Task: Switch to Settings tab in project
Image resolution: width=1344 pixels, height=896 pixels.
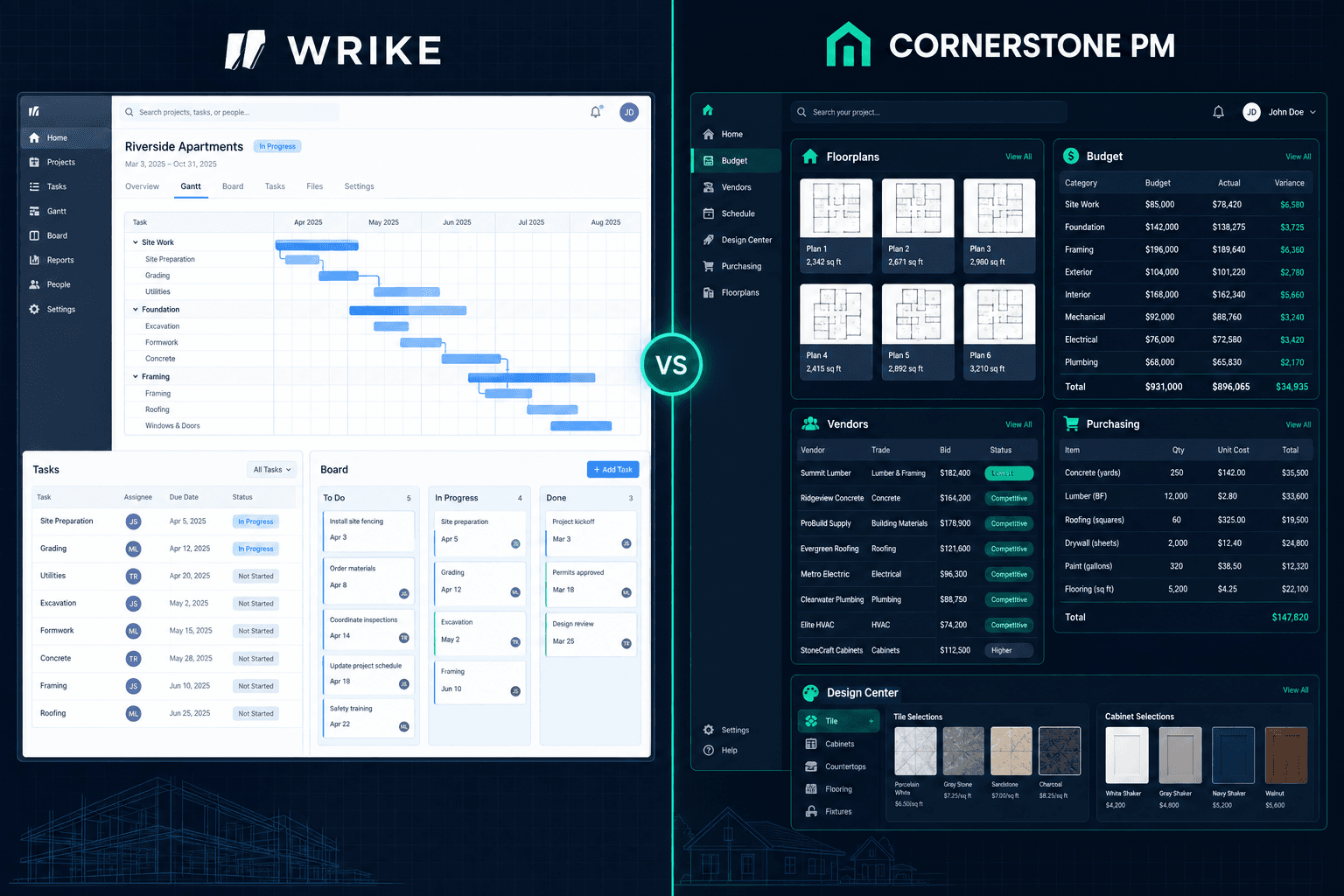Action: tap(359, 186)
